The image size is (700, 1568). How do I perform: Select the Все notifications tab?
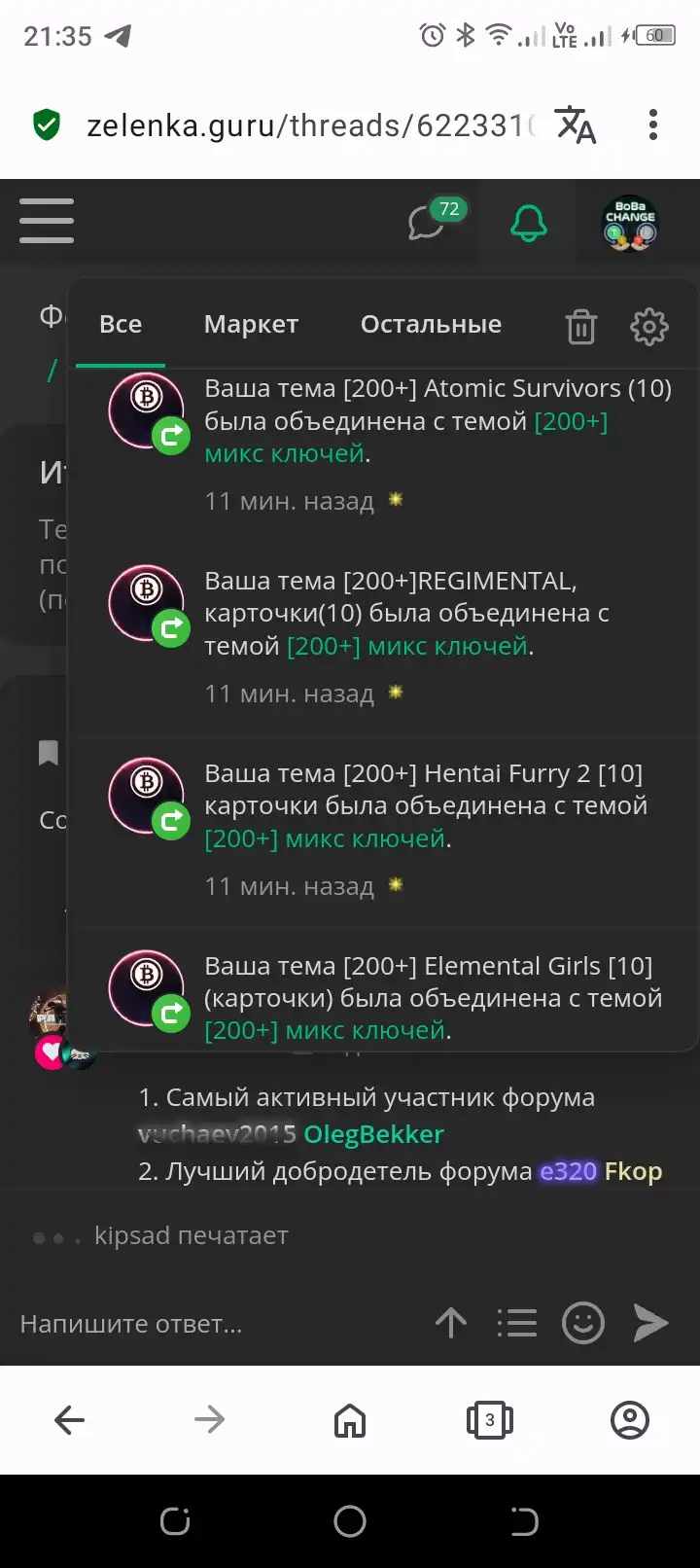click(121, 324)
